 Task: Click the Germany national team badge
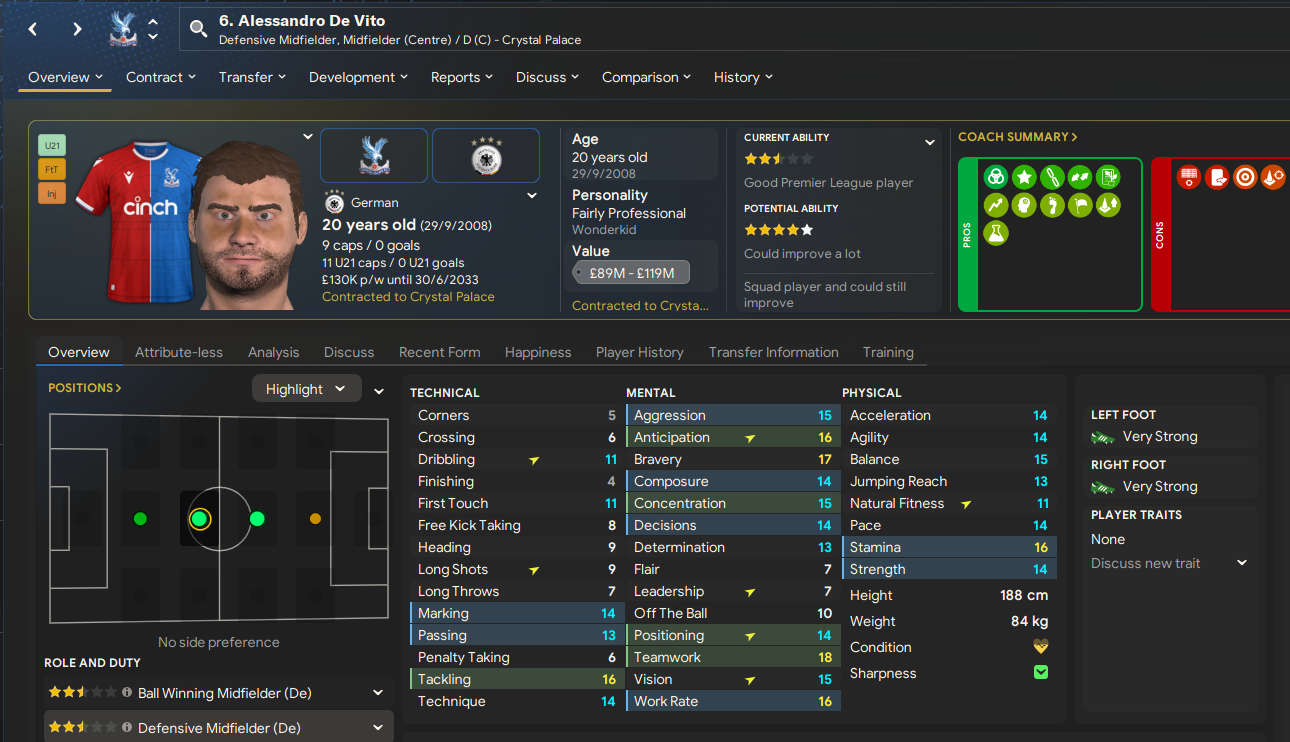coord(486,155)
